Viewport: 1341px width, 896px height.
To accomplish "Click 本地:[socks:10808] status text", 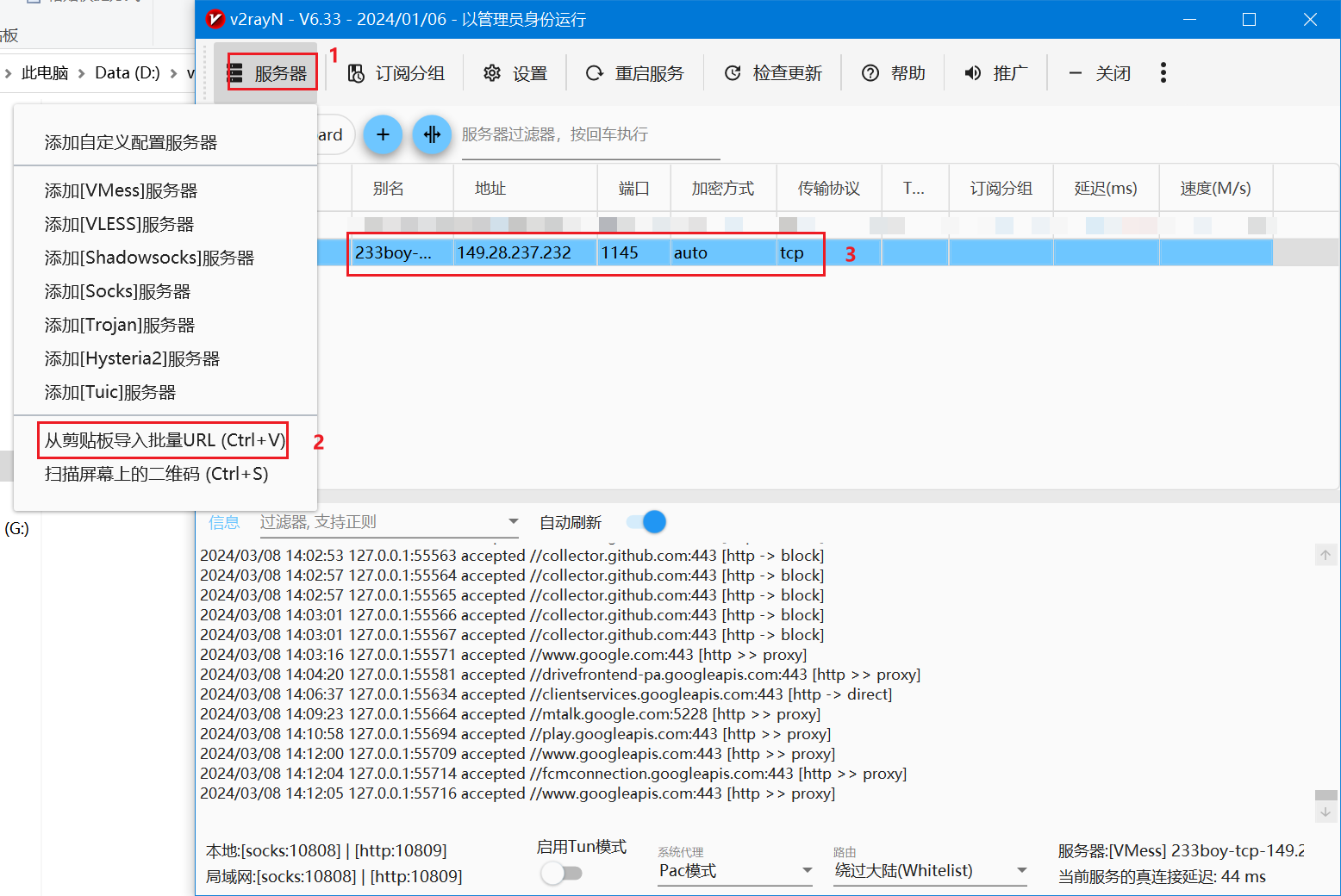I will (x=327, y=851).
